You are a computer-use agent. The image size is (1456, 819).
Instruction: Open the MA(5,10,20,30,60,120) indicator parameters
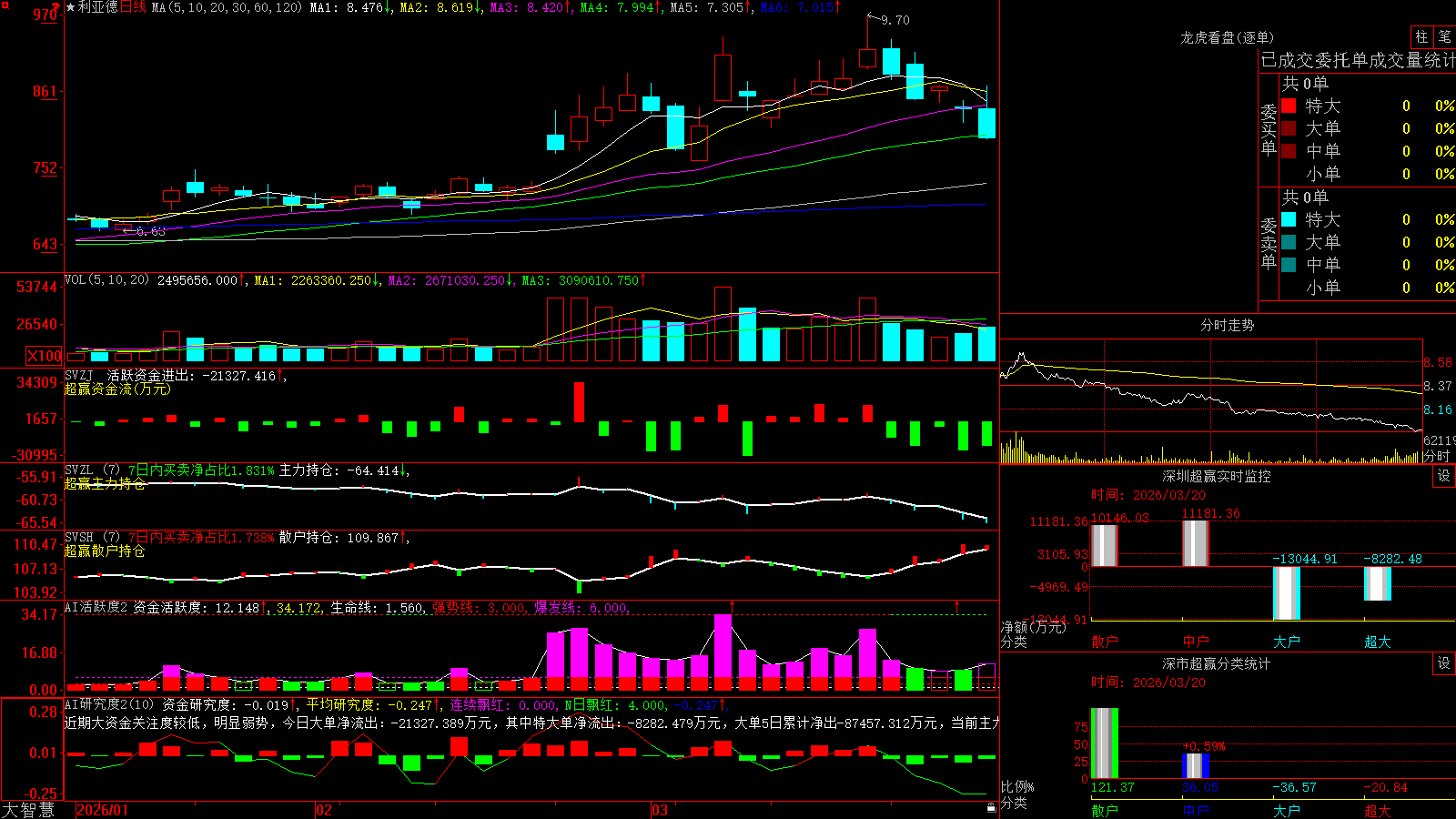click(227, 7)
